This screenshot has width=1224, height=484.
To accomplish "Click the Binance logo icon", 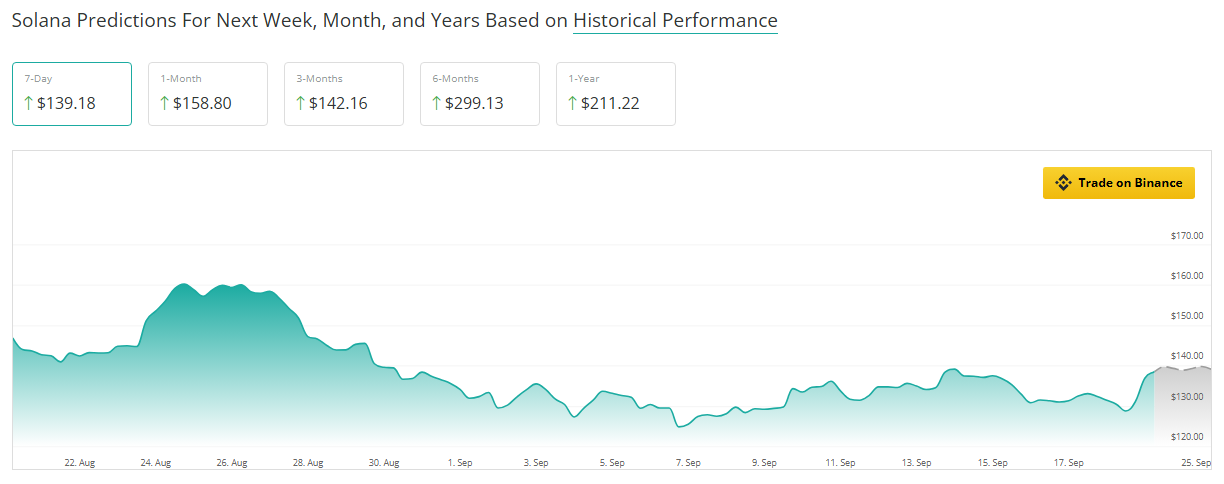I will pos(1063,183).
